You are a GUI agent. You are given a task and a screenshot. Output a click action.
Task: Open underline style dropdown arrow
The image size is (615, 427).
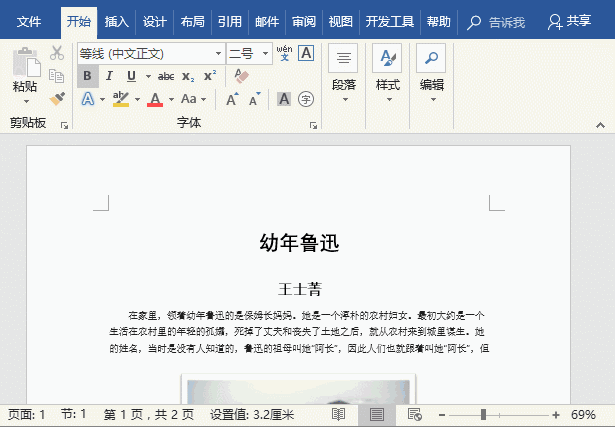(x=148, y=76)
